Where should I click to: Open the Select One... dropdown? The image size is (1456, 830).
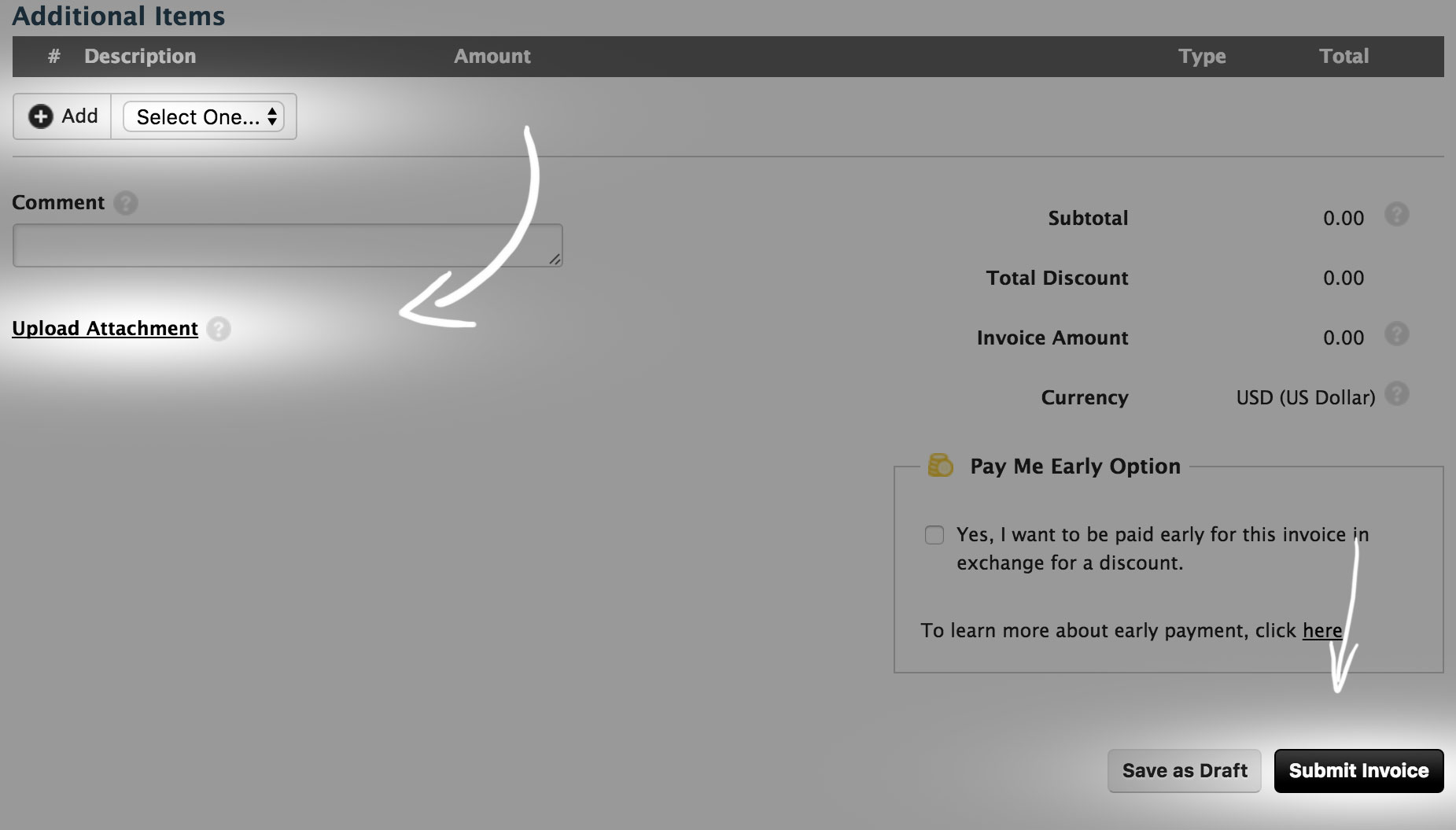pyautogui.click(x=204, y=117)
